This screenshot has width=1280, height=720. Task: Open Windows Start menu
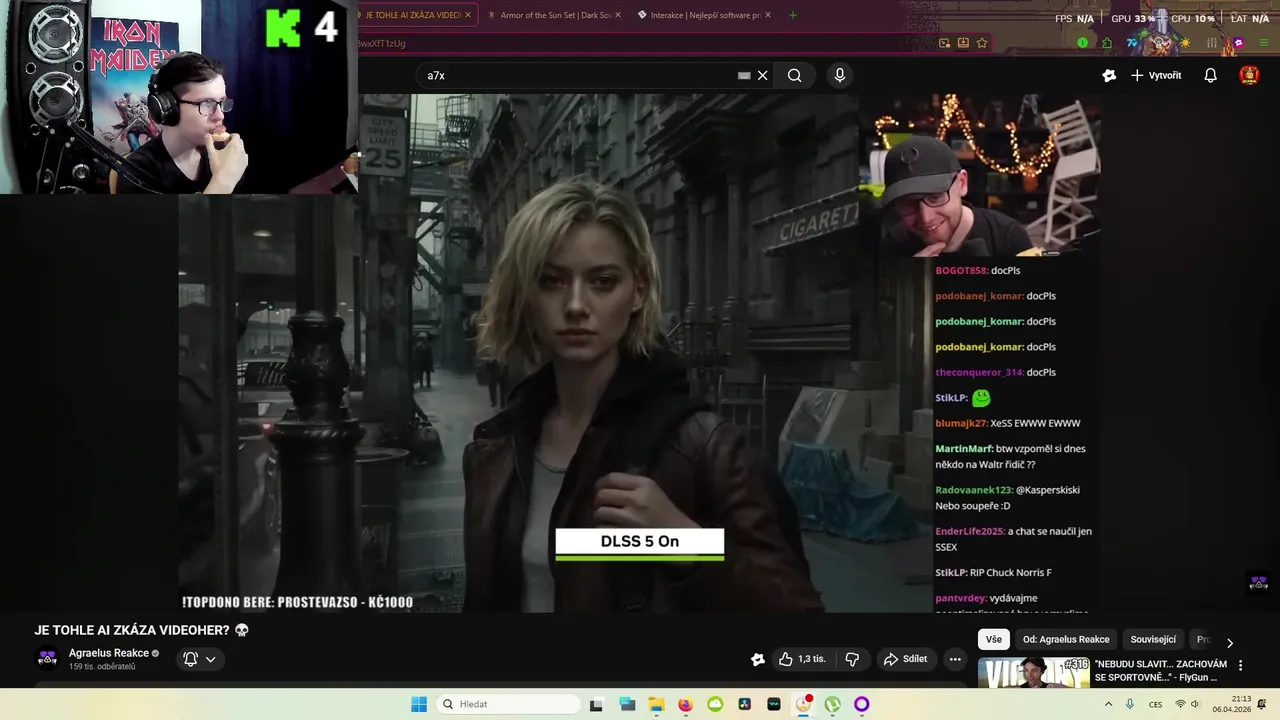point(419,704)
